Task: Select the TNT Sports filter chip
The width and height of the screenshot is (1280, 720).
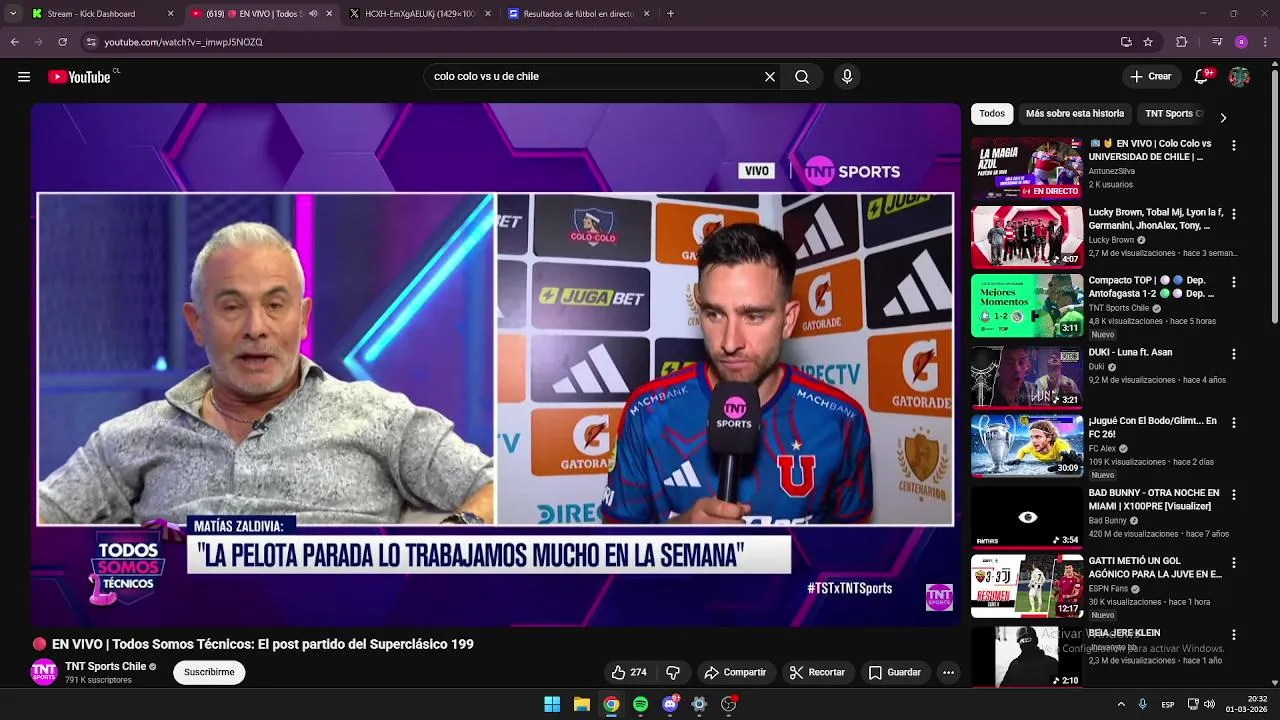Action: [1173, 114]
